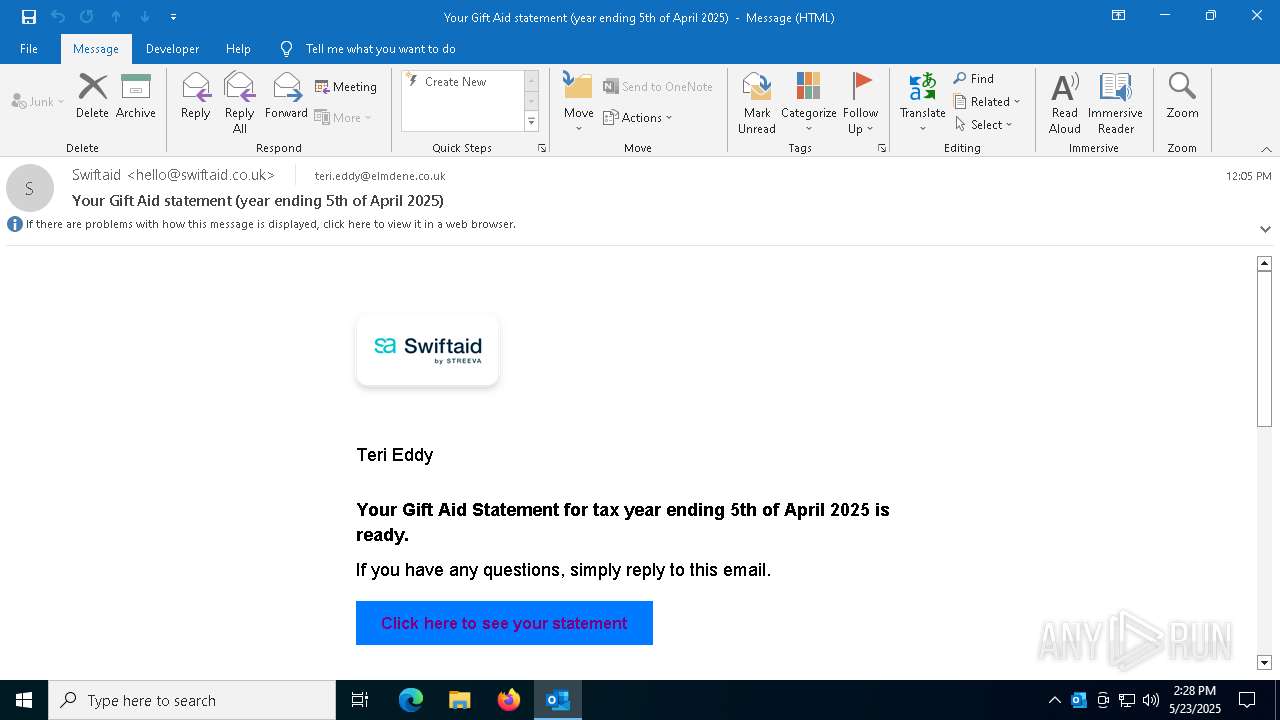Open the notification center icon
1280x720 pixels.
click(1247, 700)
